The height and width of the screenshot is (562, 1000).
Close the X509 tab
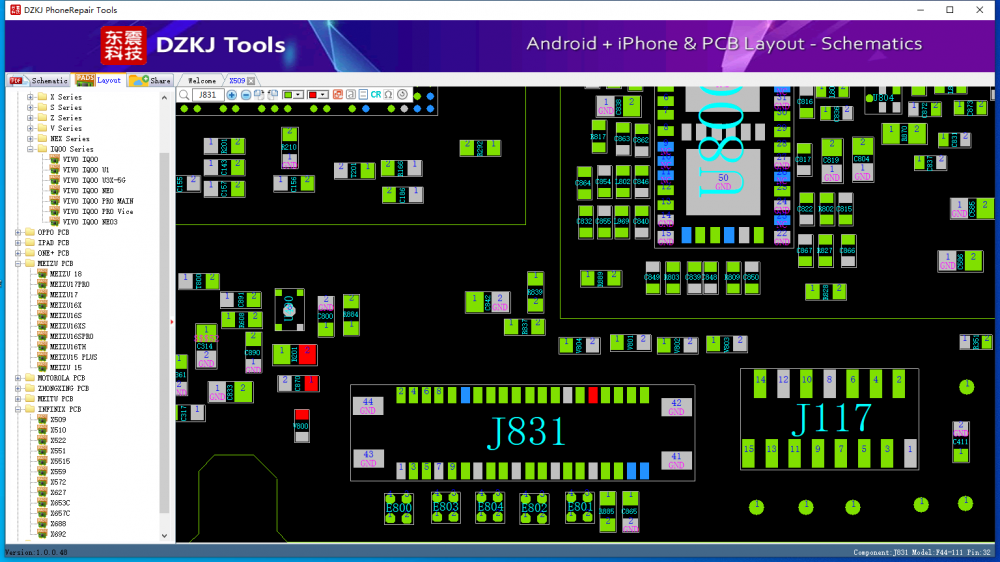pyautogui.click(x=251, y=80)
